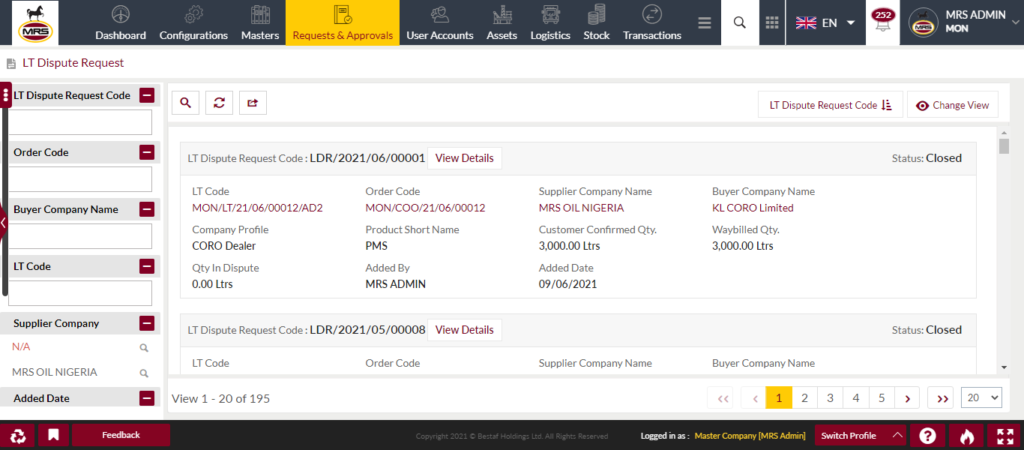Open Stock menu

(596, 23)
